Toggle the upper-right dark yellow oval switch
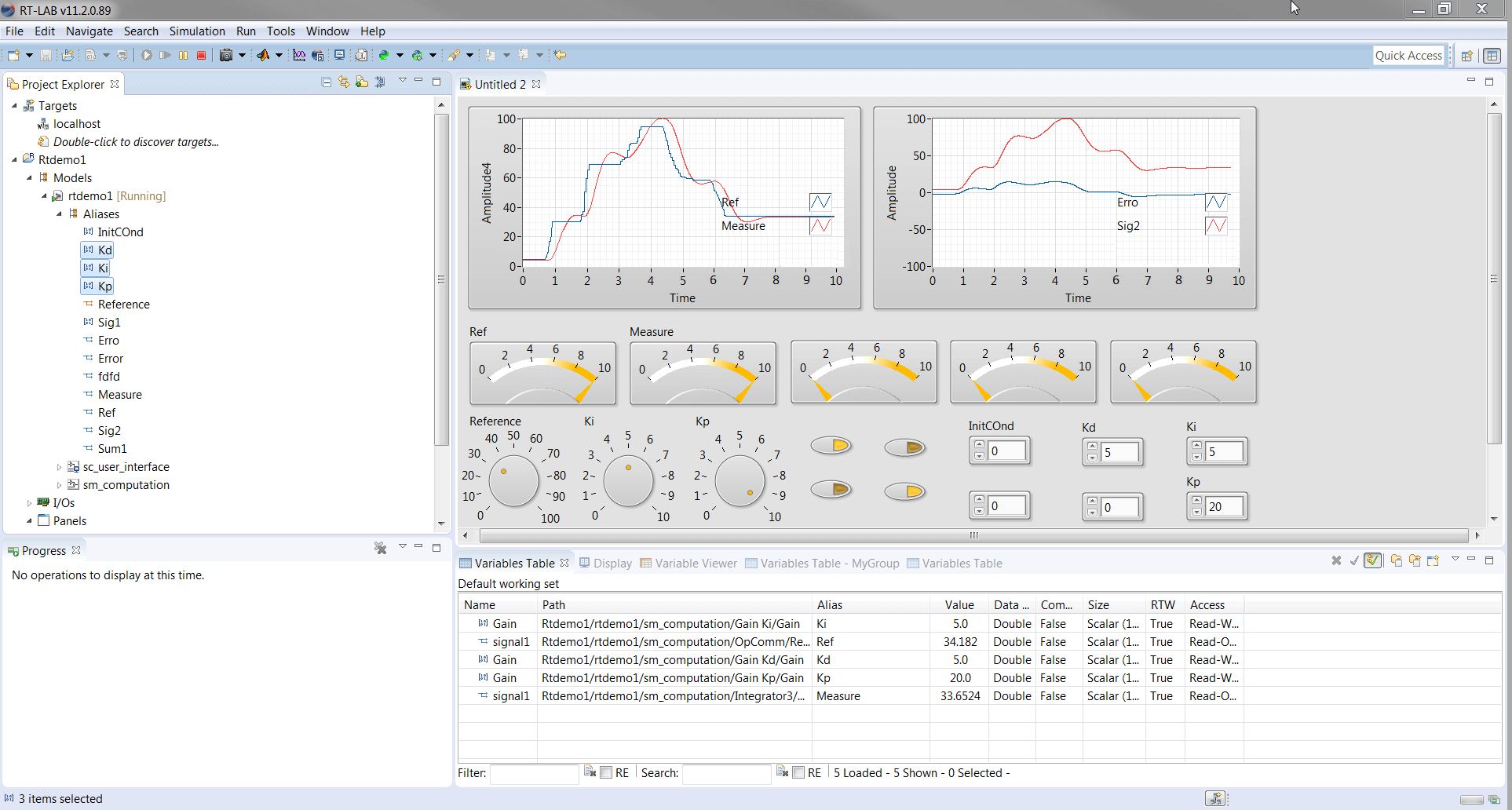 click(x=905, y=447)
